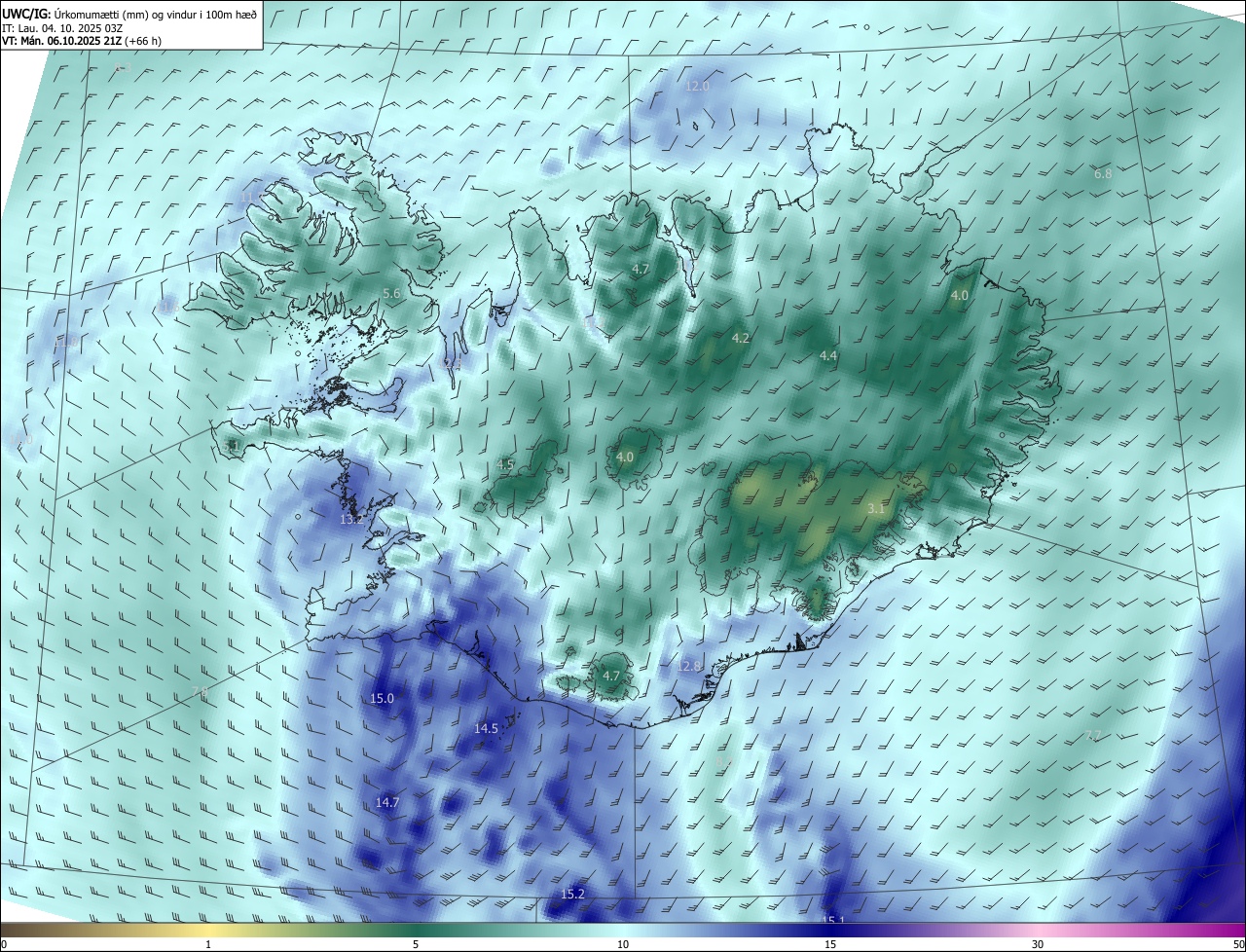Click the 4.0 value inside Hofsjökull glacier
Viewport: 1246px width, 952px height.
pos(625,457)
